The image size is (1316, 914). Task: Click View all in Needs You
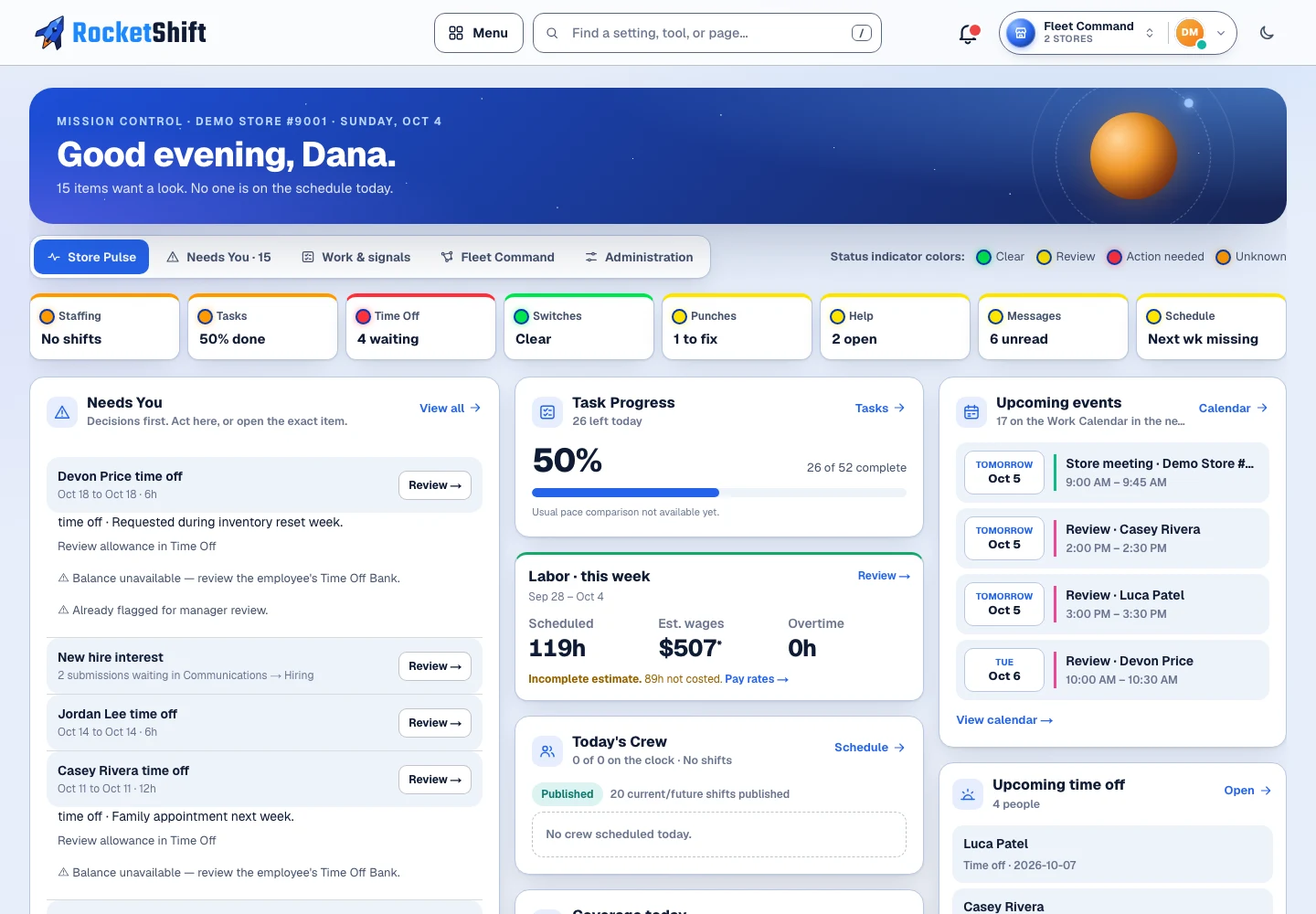click(450, 409)
